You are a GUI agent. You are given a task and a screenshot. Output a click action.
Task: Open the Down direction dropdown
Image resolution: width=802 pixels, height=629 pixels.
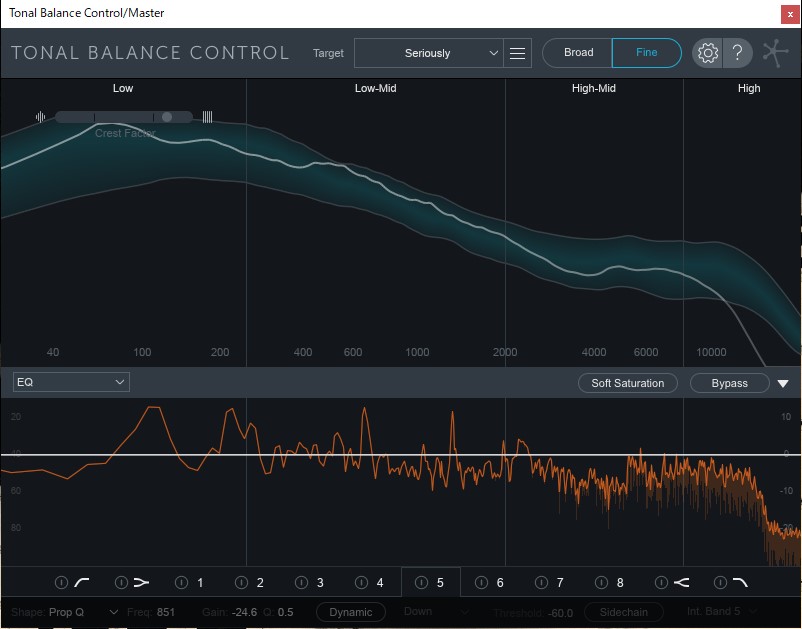coord(436,612)
